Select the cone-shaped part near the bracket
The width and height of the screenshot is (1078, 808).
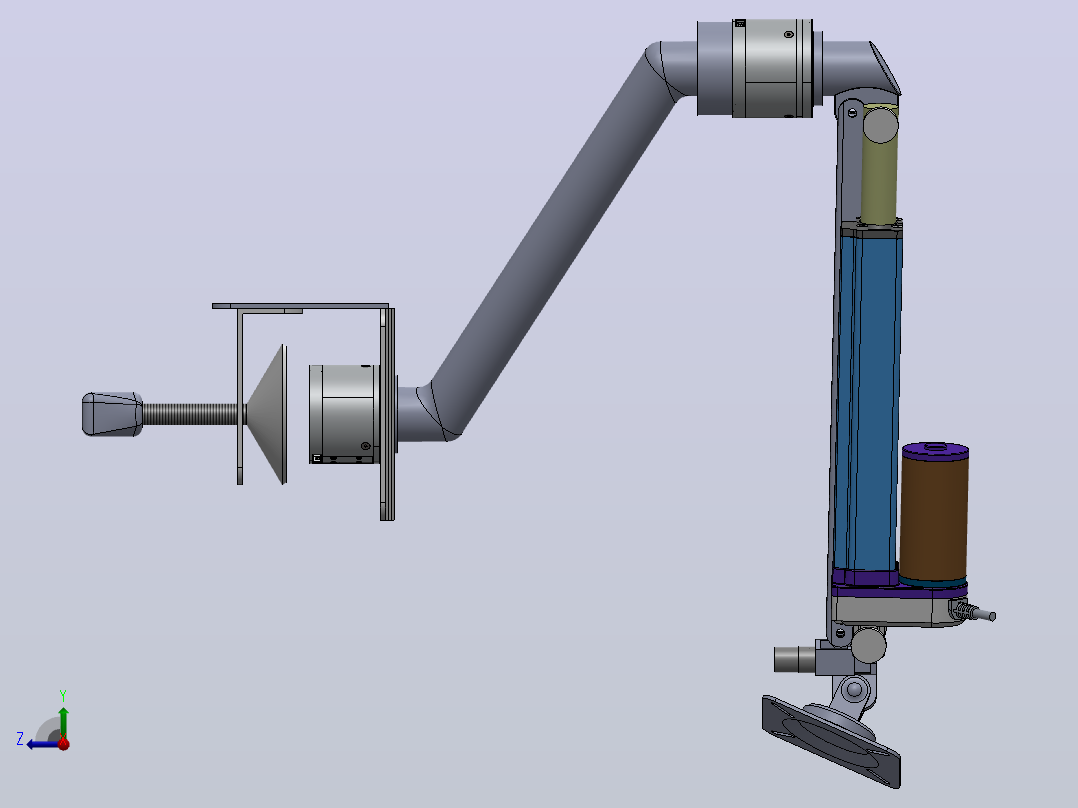267,415
